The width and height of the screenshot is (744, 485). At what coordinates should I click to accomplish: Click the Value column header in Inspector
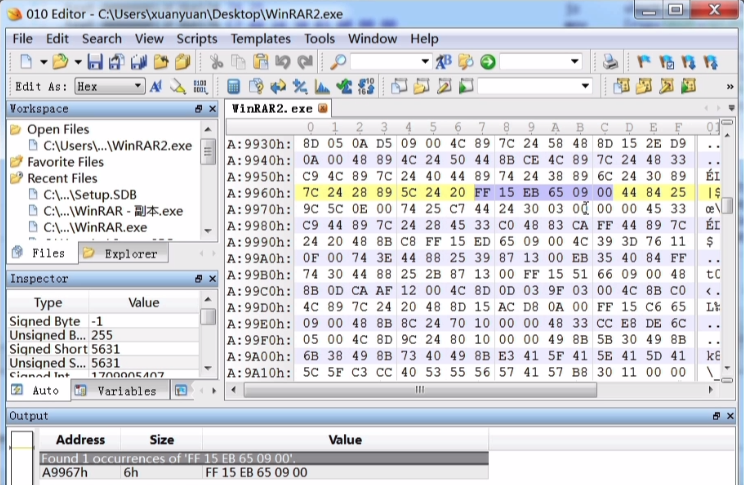tap(144, 303)
